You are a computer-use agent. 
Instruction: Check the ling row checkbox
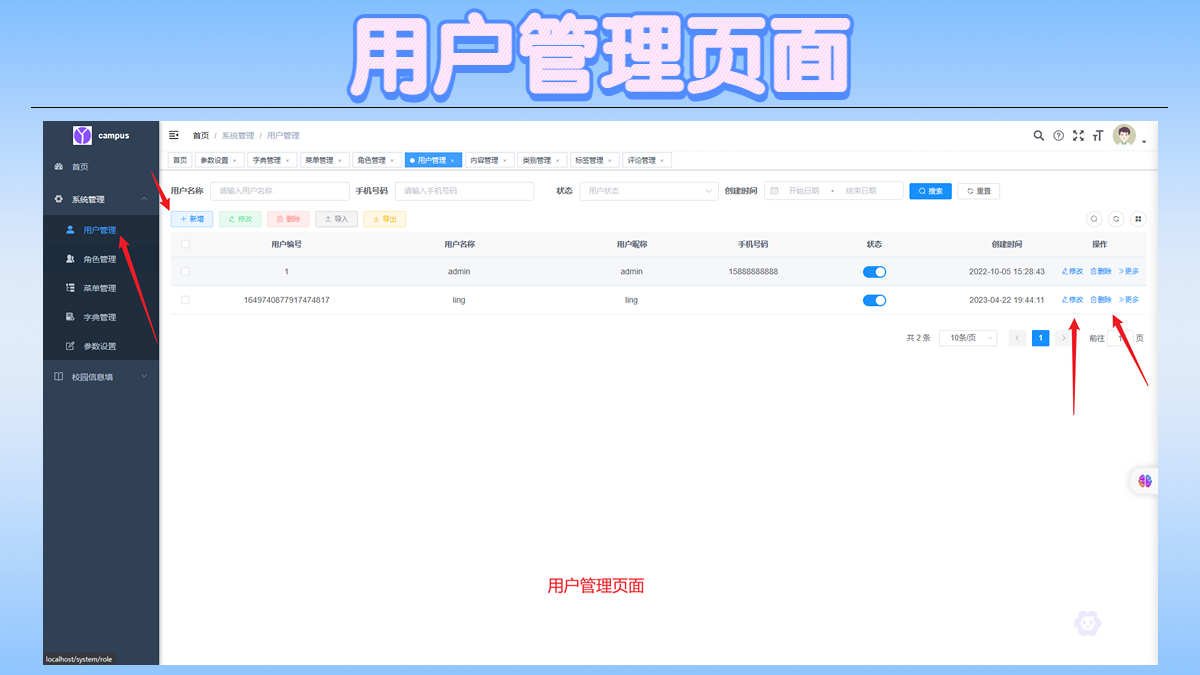pos(185,300)
